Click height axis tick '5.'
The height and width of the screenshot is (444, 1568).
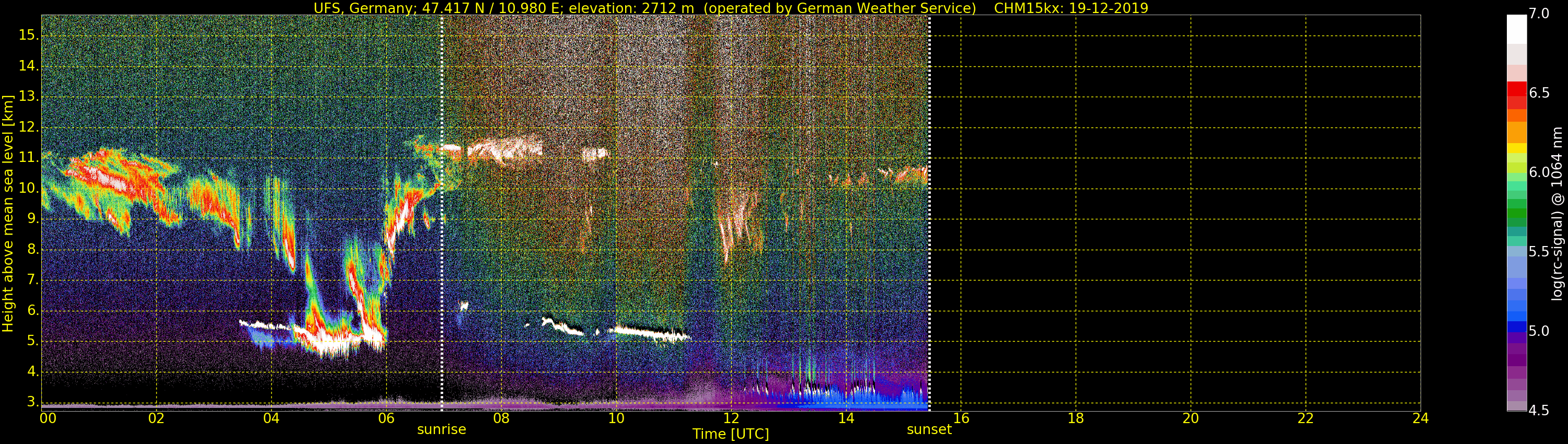33,341
